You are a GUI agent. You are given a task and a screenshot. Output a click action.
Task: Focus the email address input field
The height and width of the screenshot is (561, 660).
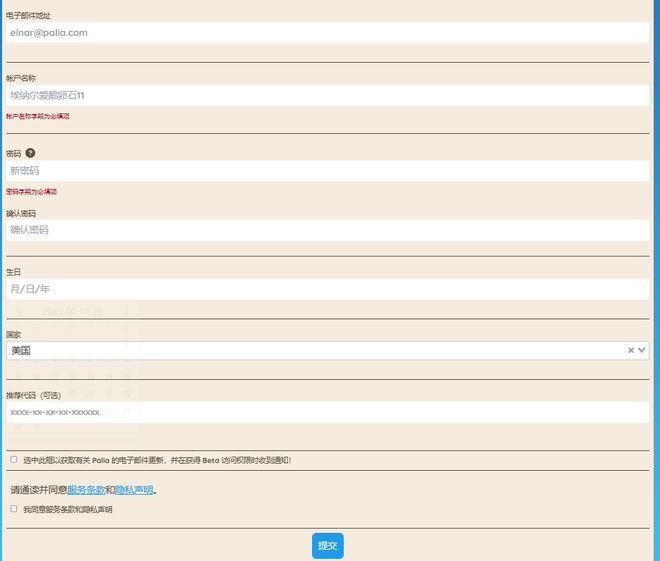327,33
